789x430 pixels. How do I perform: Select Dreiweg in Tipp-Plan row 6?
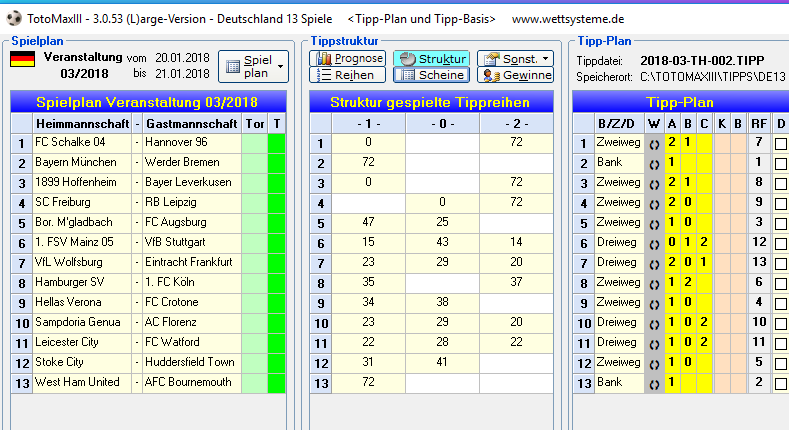pyautogui.click(x=619, y=243)
